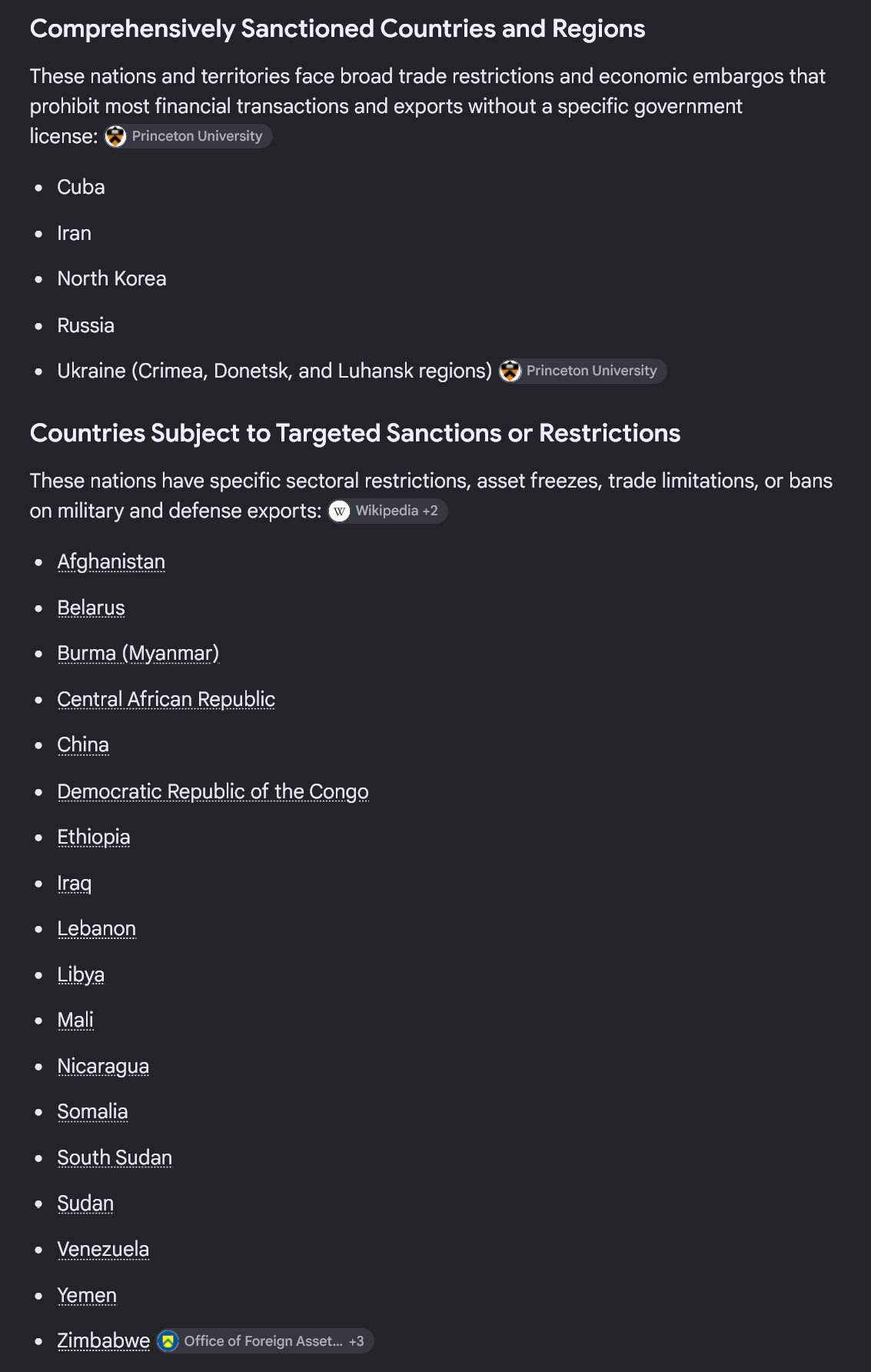Open Democratic Republic of the Congo link
871x1372 pixels.
[x=213, y=791]
